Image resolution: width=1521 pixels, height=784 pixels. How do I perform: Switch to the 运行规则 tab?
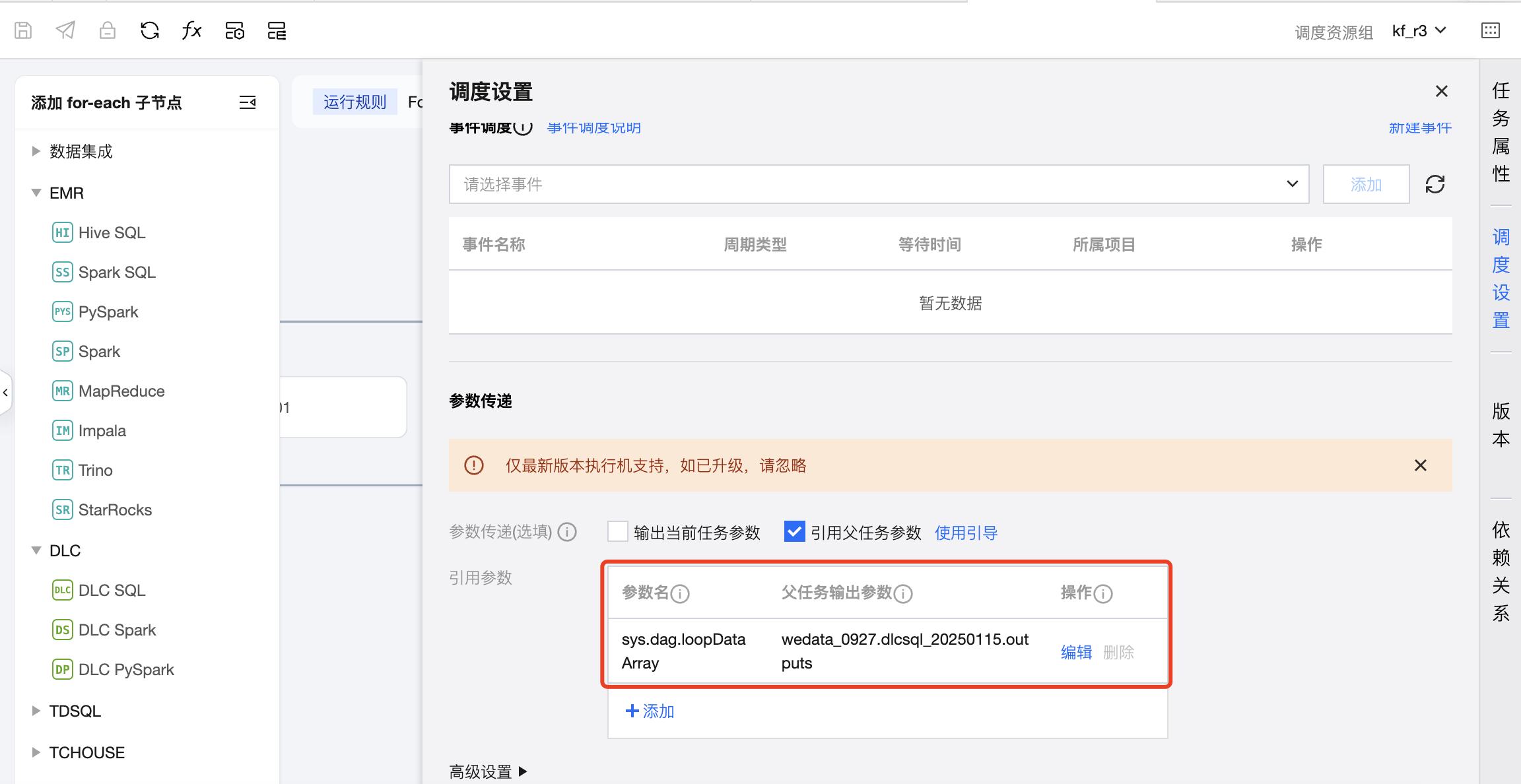[x=355, y=102]
